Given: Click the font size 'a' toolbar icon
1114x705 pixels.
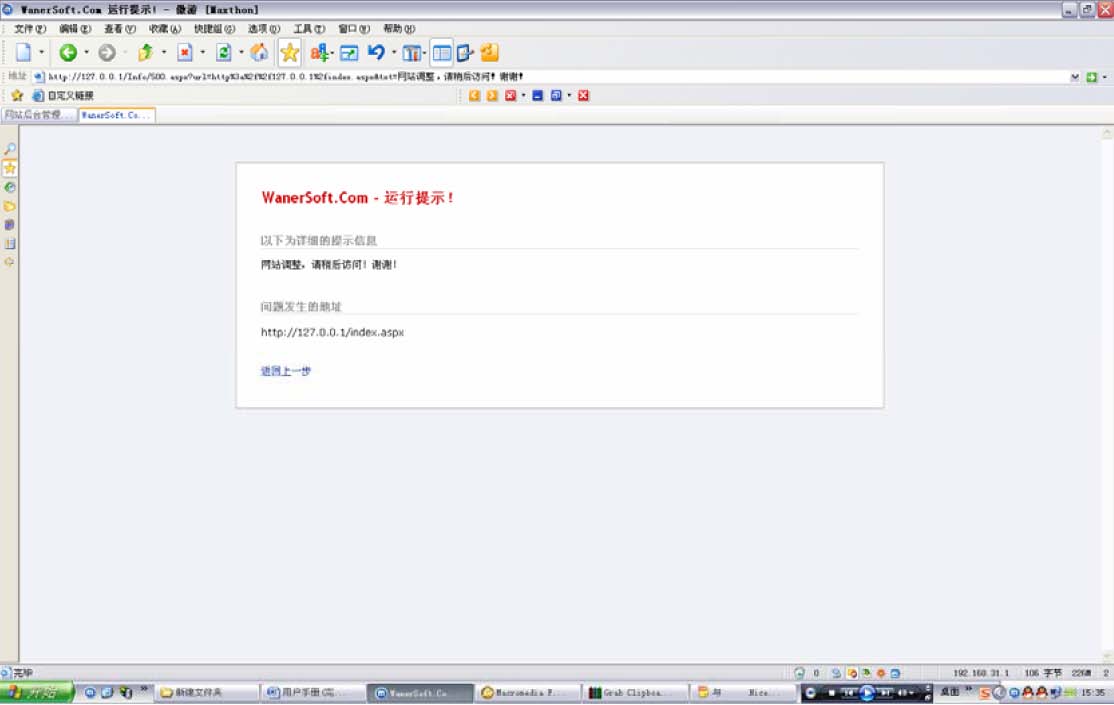Looking at the screenshot, I should click(319, 53).
